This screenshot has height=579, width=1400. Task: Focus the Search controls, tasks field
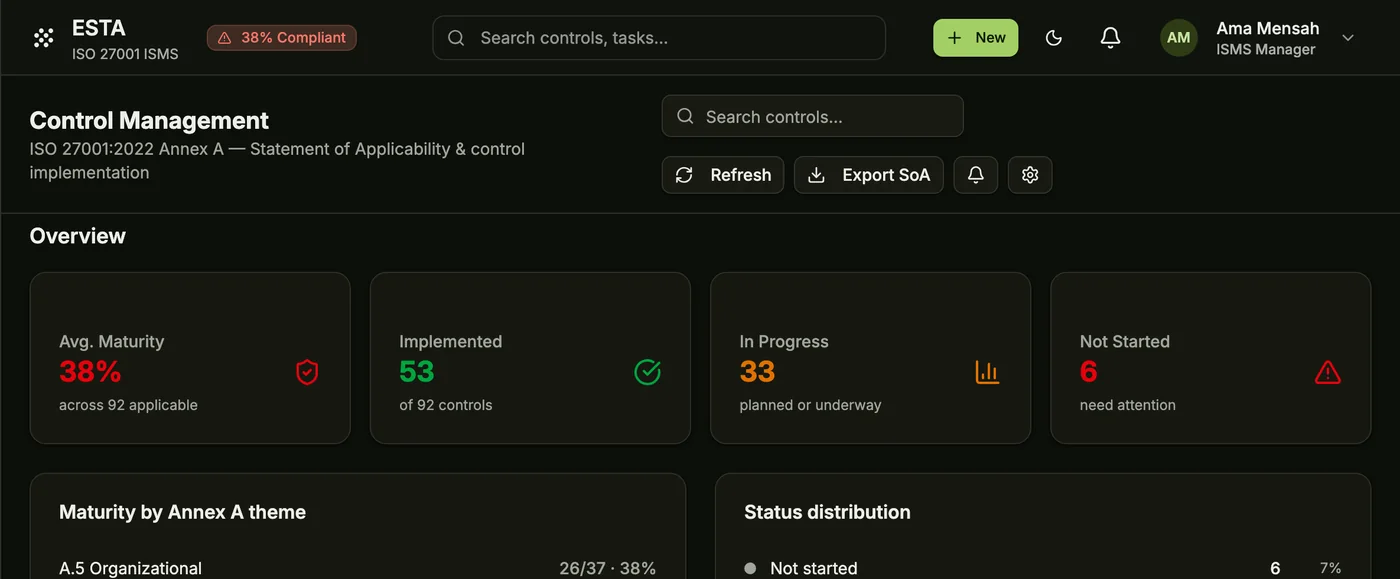(x=659, y=38)
